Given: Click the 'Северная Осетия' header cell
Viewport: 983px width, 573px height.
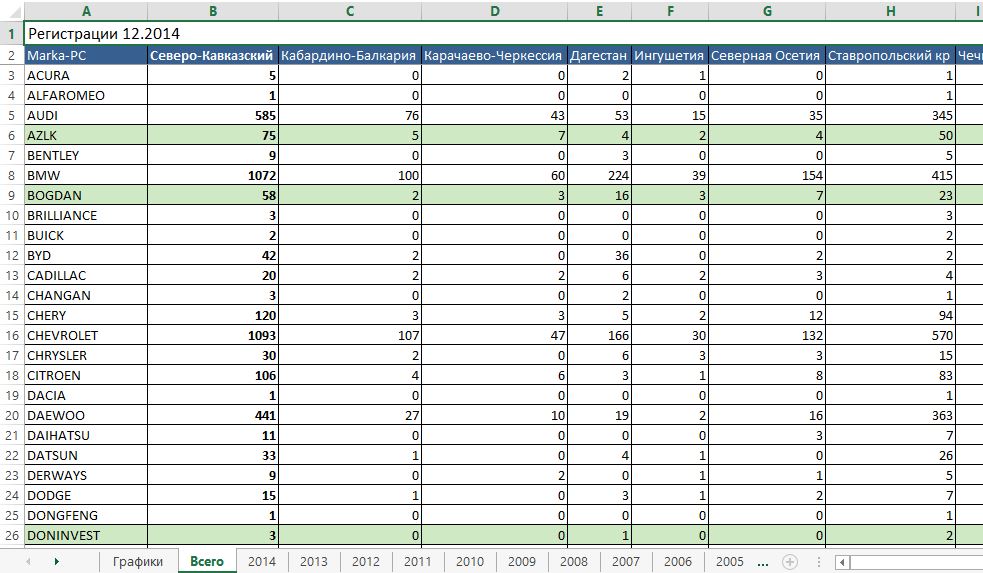Looking at the screenshot, I should coord(767,55).
